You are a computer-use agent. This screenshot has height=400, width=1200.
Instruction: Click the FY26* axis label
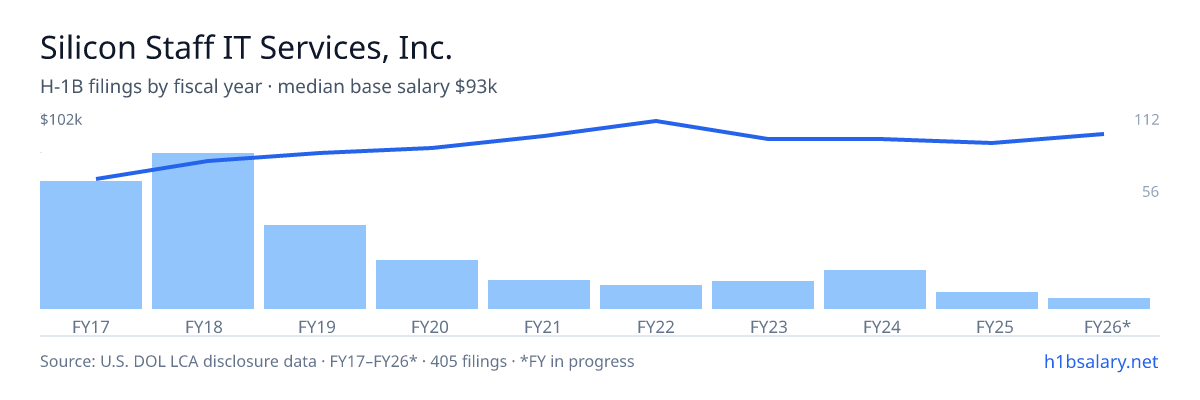click(1107, 326)
